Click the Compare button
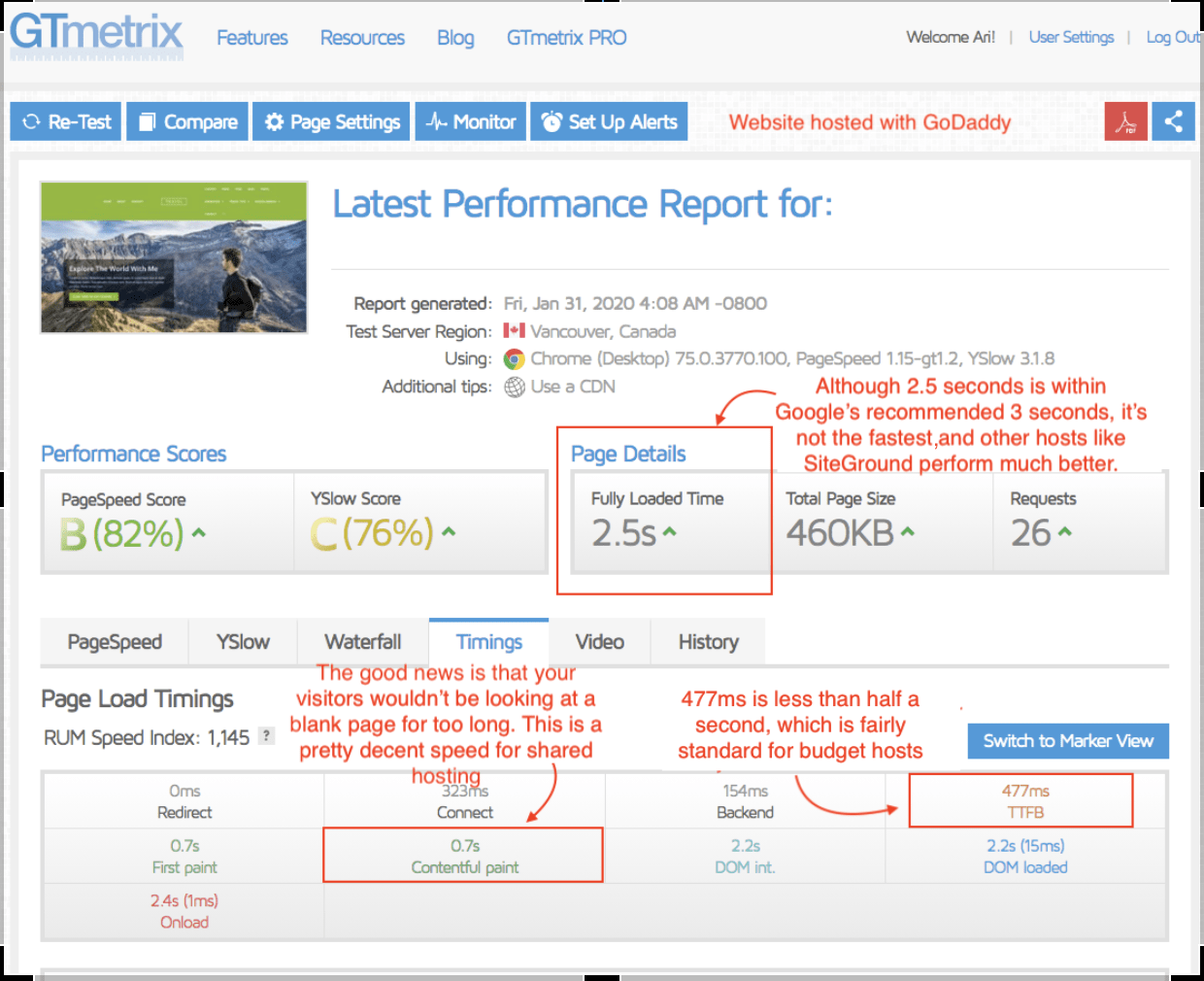Screen dimensions: 1204x981 (187, 121)
